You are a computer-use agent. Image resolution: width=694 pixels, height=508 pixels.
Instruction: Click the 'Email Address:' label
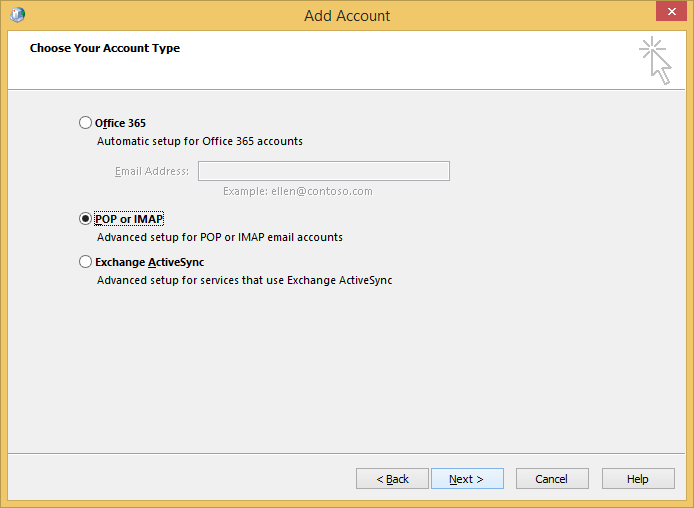[152, 171]
